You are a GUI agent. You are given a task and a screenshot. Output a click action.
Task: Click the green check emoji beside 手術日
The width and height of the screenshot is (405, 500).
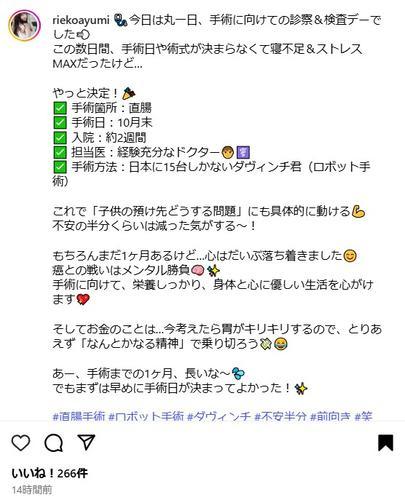tap(60, 123)
